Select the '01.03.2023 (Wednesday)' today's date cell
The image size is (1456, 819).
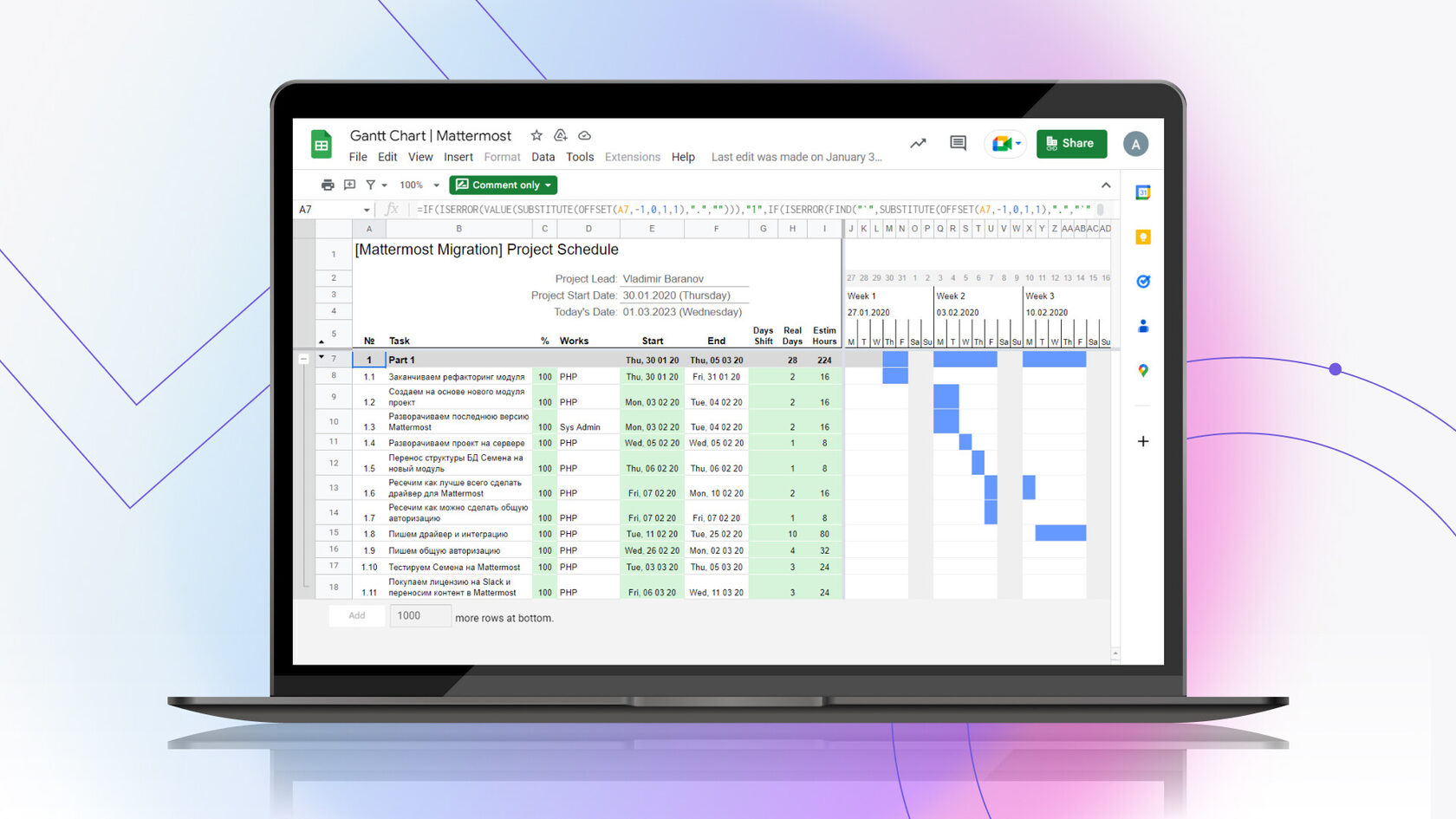(684, 312)
